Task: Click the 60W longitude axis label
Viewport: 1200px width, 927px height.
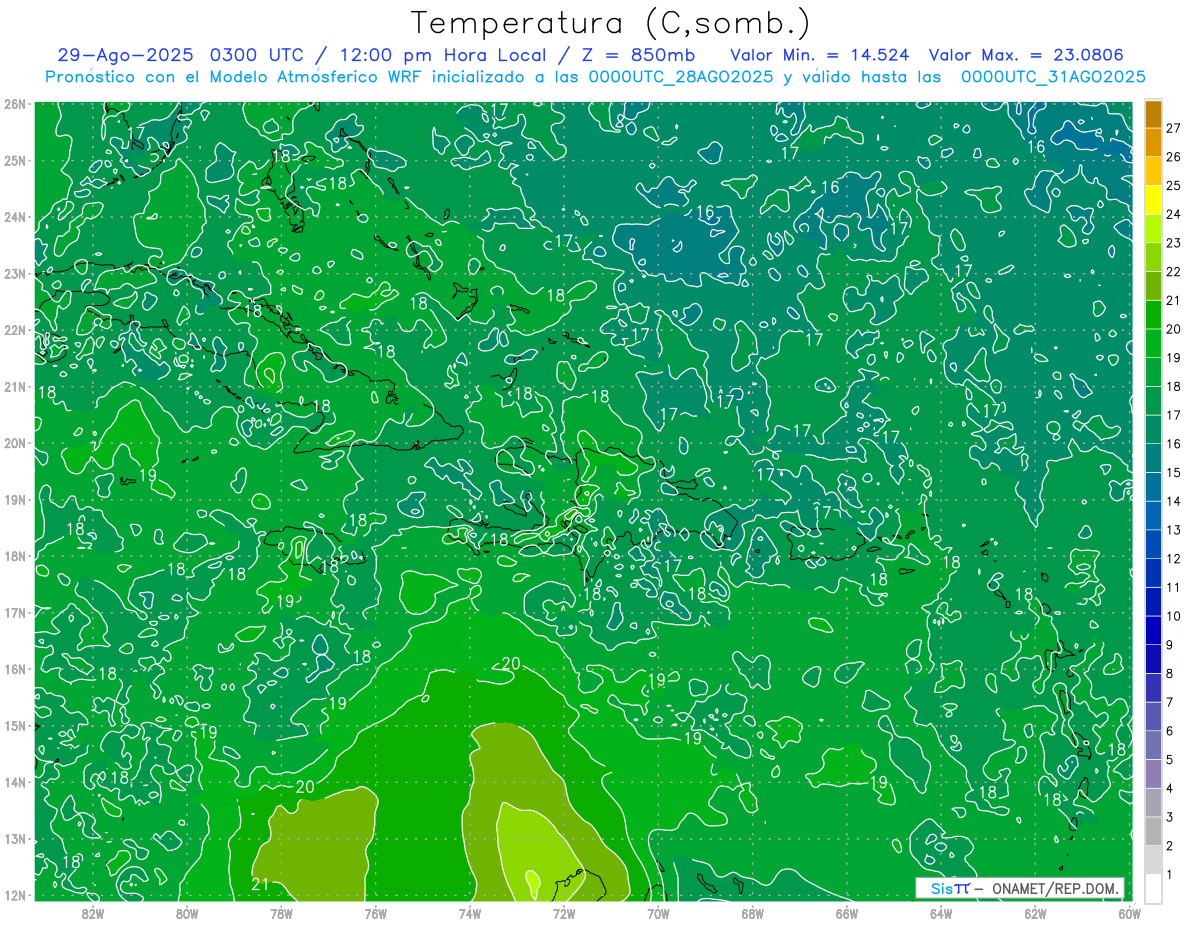Action: tap(1129, 912)
